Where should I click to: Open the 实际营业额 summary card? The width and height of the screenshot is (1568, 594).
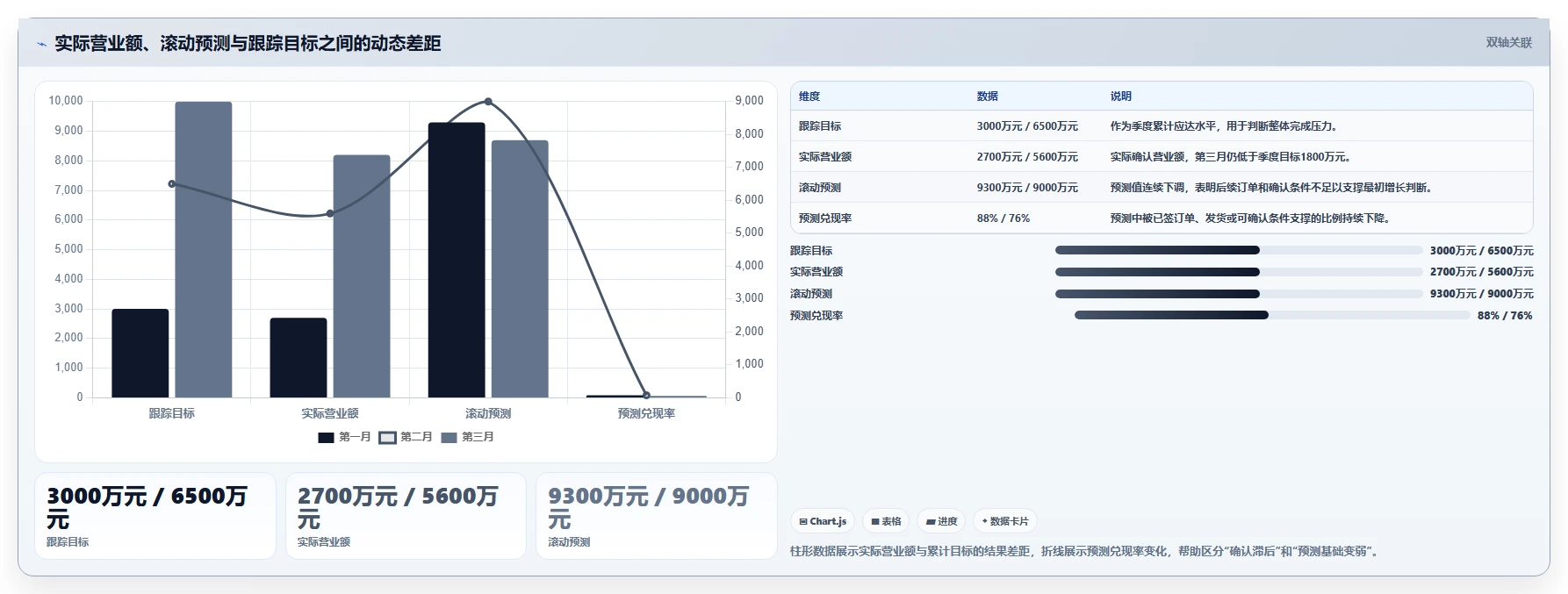tap(406, 516)
